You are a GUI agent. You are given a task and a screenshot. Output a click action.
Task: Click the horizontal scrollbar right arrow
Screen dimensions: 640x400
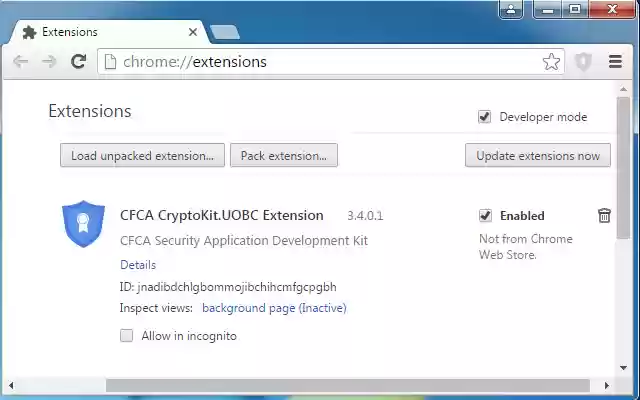[607, 385]
